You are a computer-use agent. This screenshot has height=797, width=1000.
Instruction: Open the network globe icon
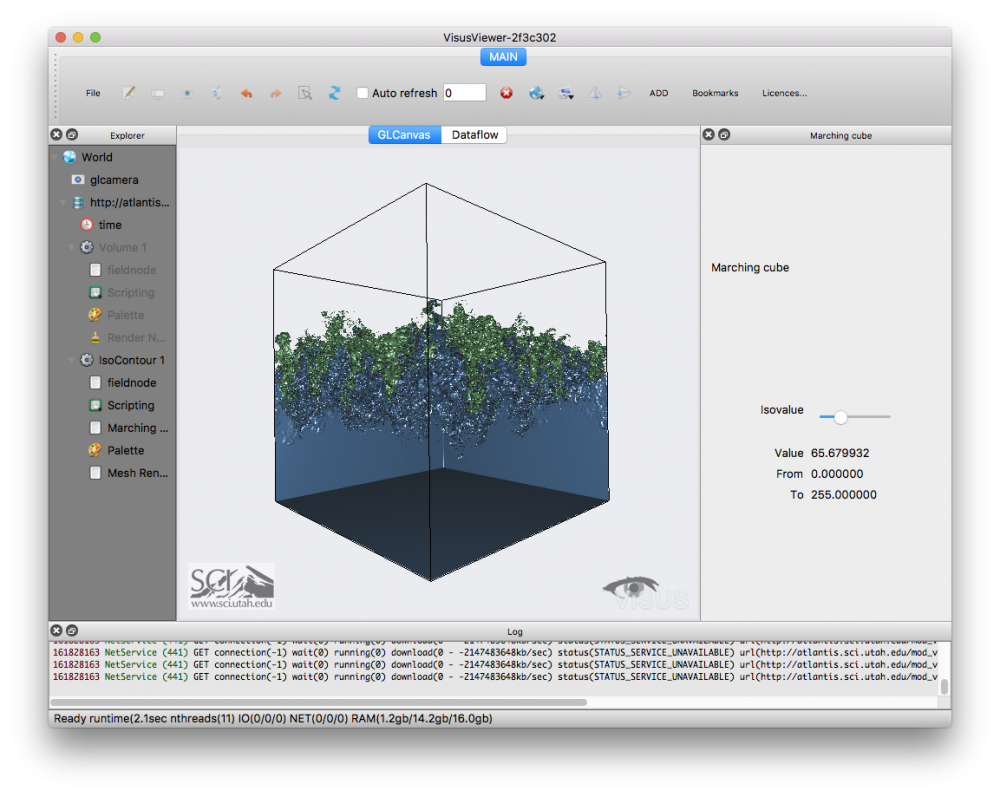537,92
